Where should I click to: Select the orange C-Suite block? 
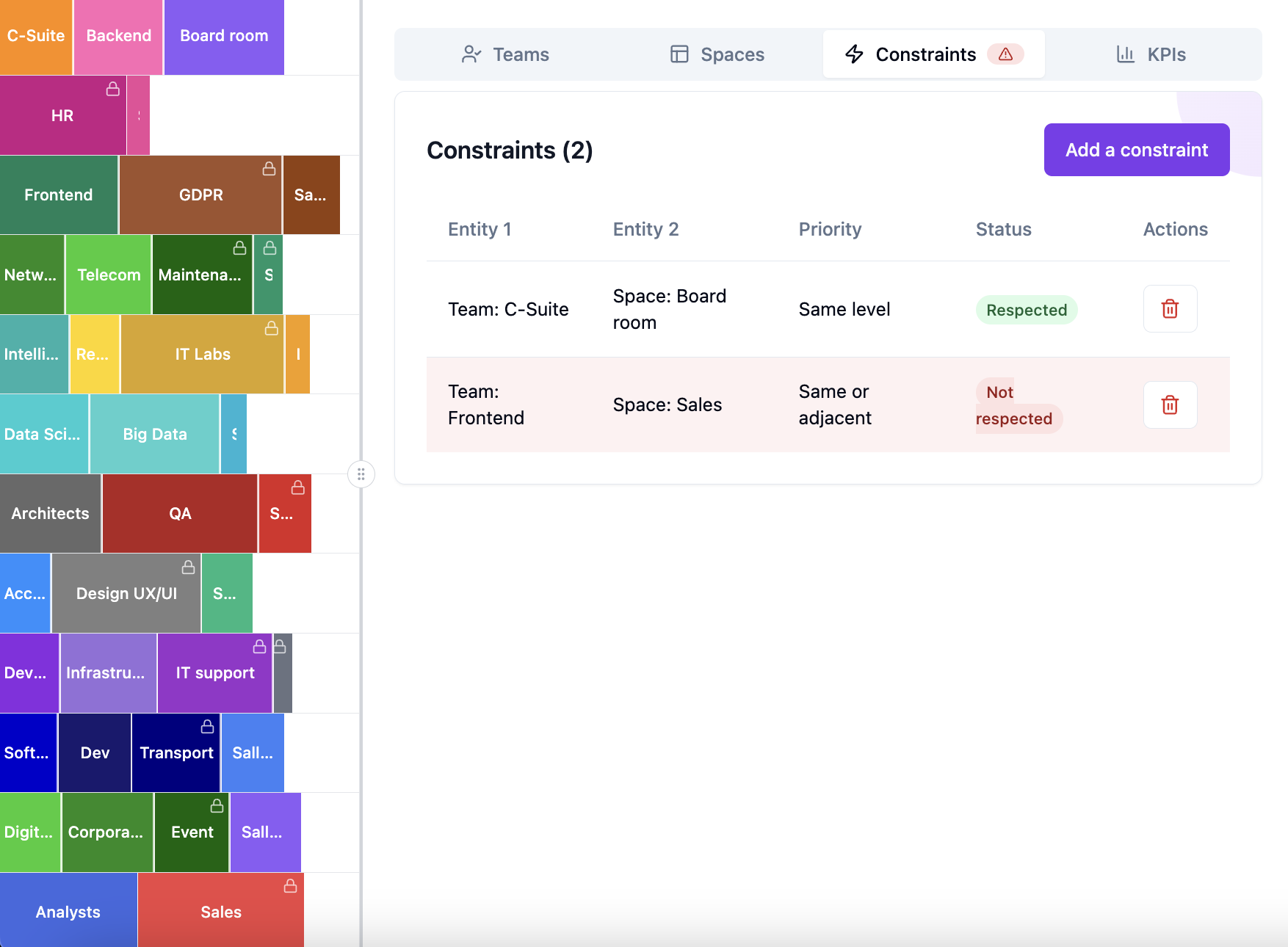(36, 36)
